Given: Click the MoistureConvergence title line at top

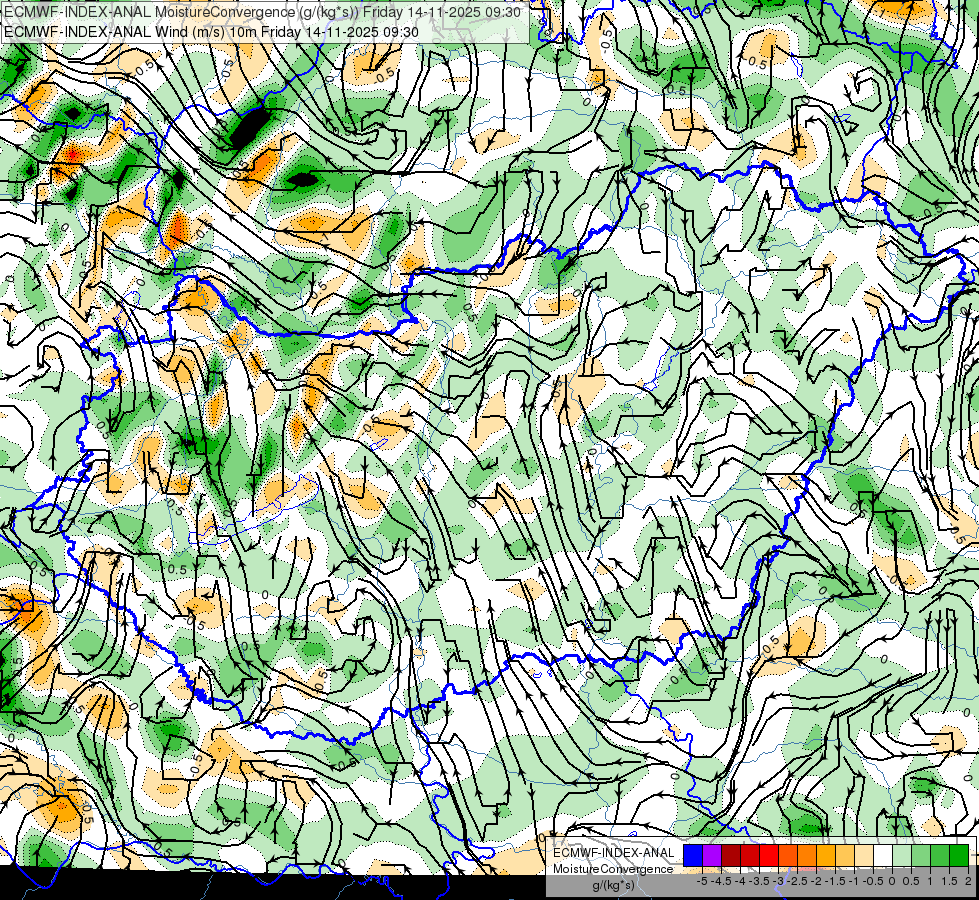Looking at the screenshot, I should point(262,11).
